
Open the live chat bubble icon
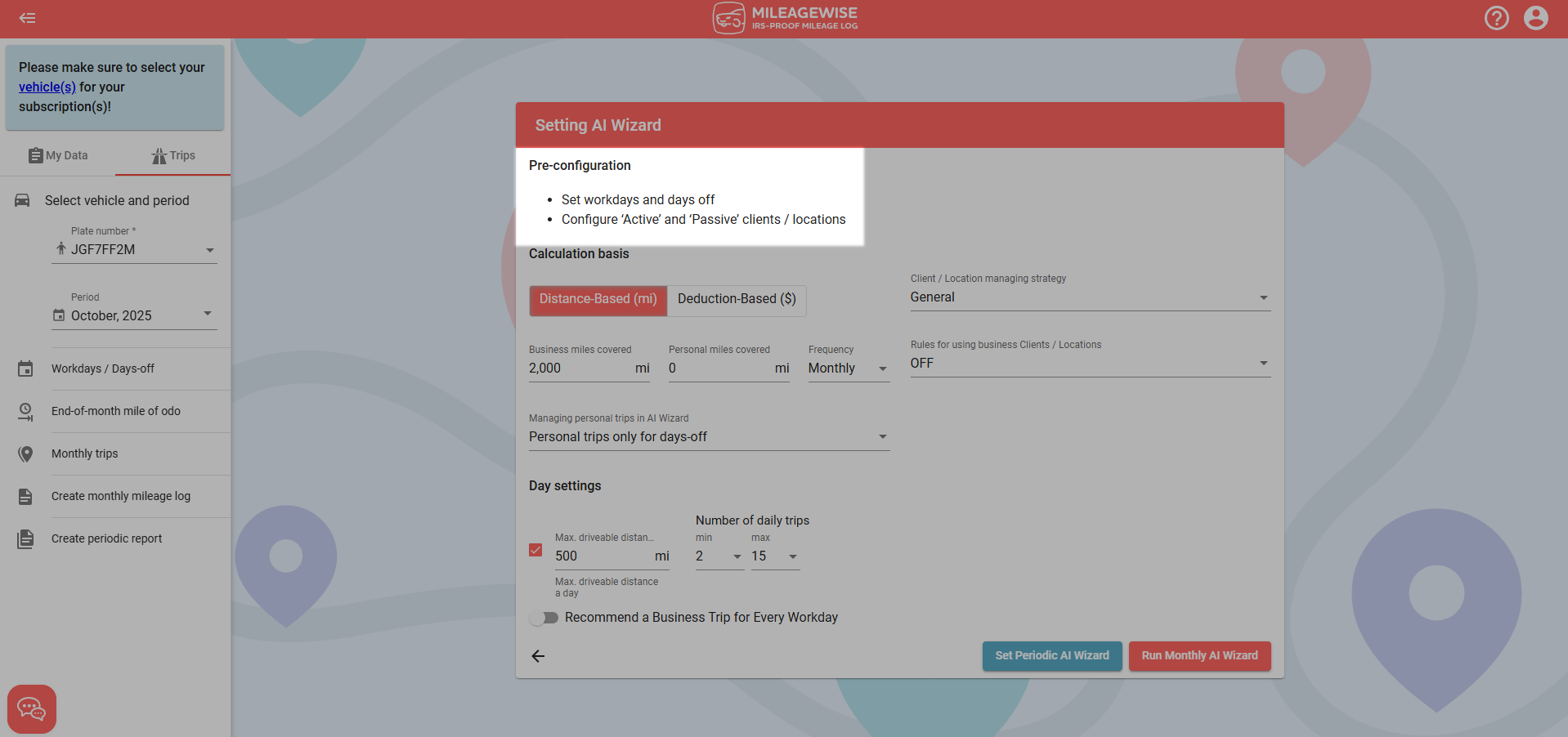click(32, 708)
